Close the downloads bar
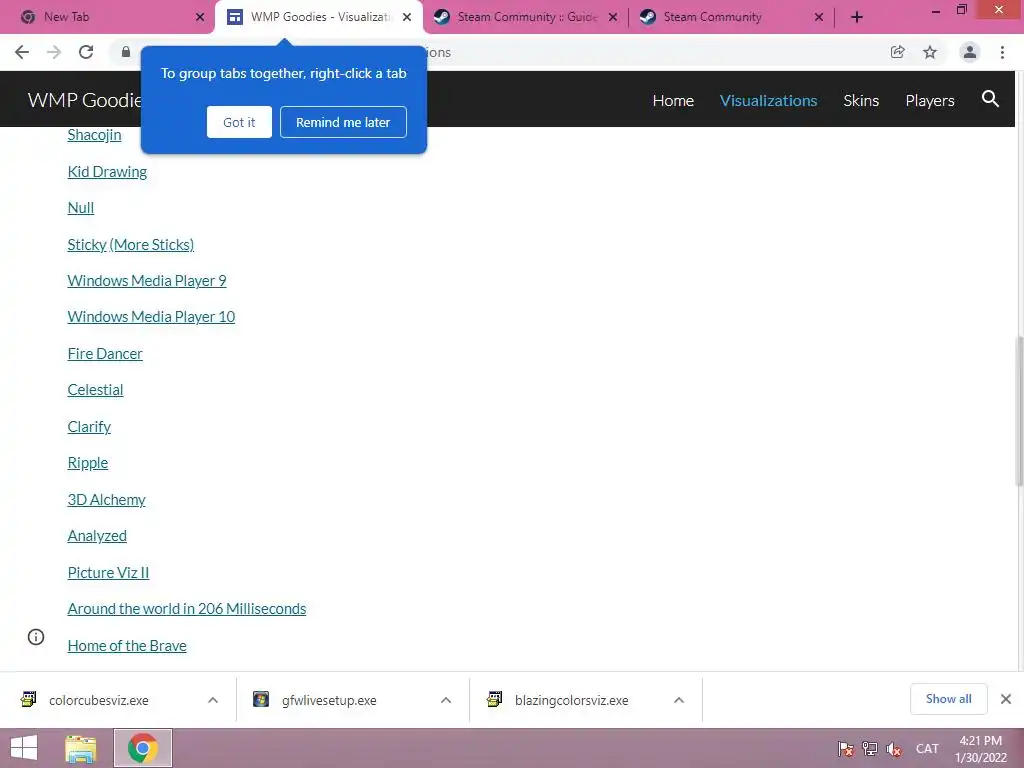Screen dimensions: 1024x768 [x=1006, y=699]
